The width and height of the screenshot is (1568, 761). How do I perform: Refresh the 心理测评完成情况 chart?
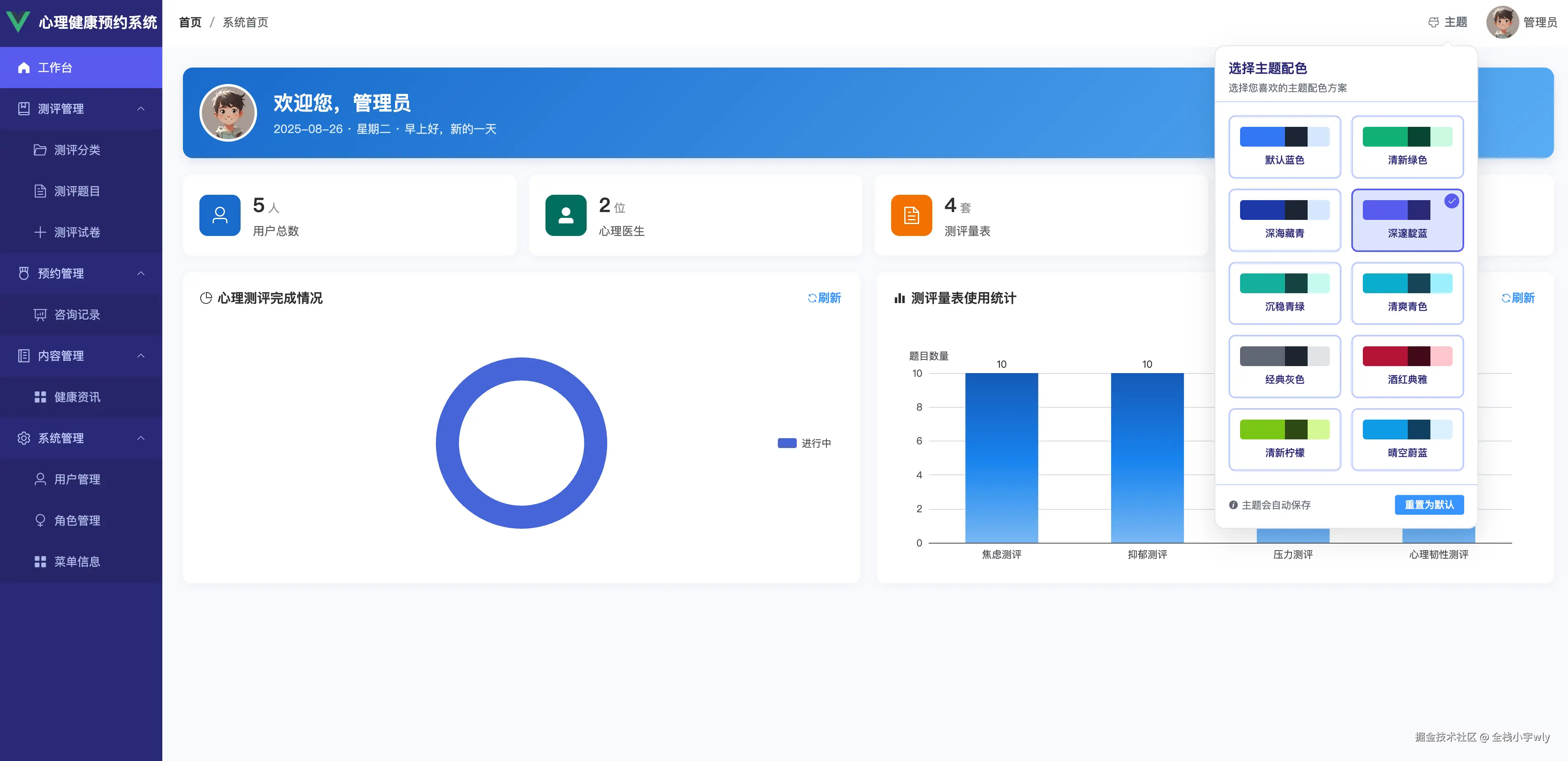click(824, 298)
